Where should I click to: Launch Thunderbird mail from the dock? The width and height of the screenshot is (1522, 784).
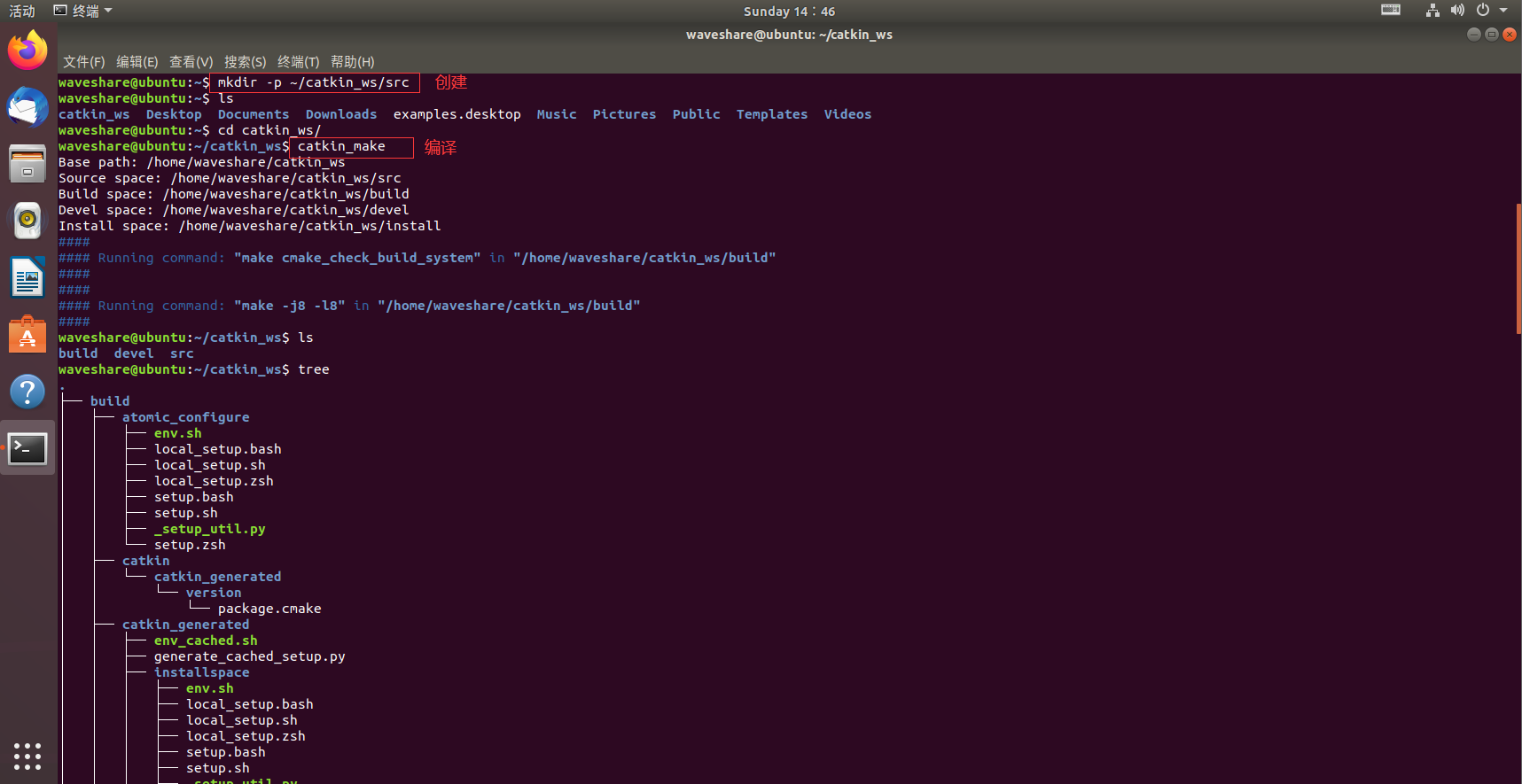tap(27, 107)
